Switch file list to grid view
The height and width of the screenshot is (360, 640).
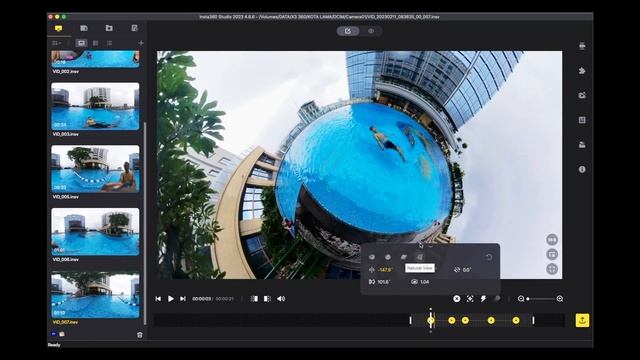[96, 43]
